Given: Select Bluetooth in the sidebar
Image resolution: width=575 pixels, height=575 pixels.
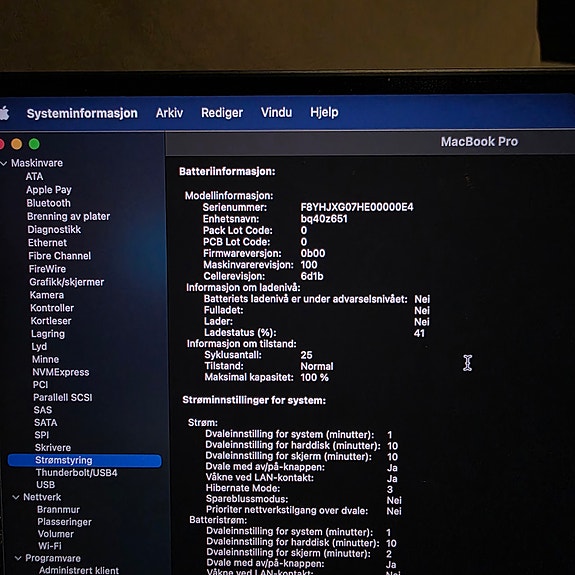Looking at the screenshot, I should click(48, 203).
